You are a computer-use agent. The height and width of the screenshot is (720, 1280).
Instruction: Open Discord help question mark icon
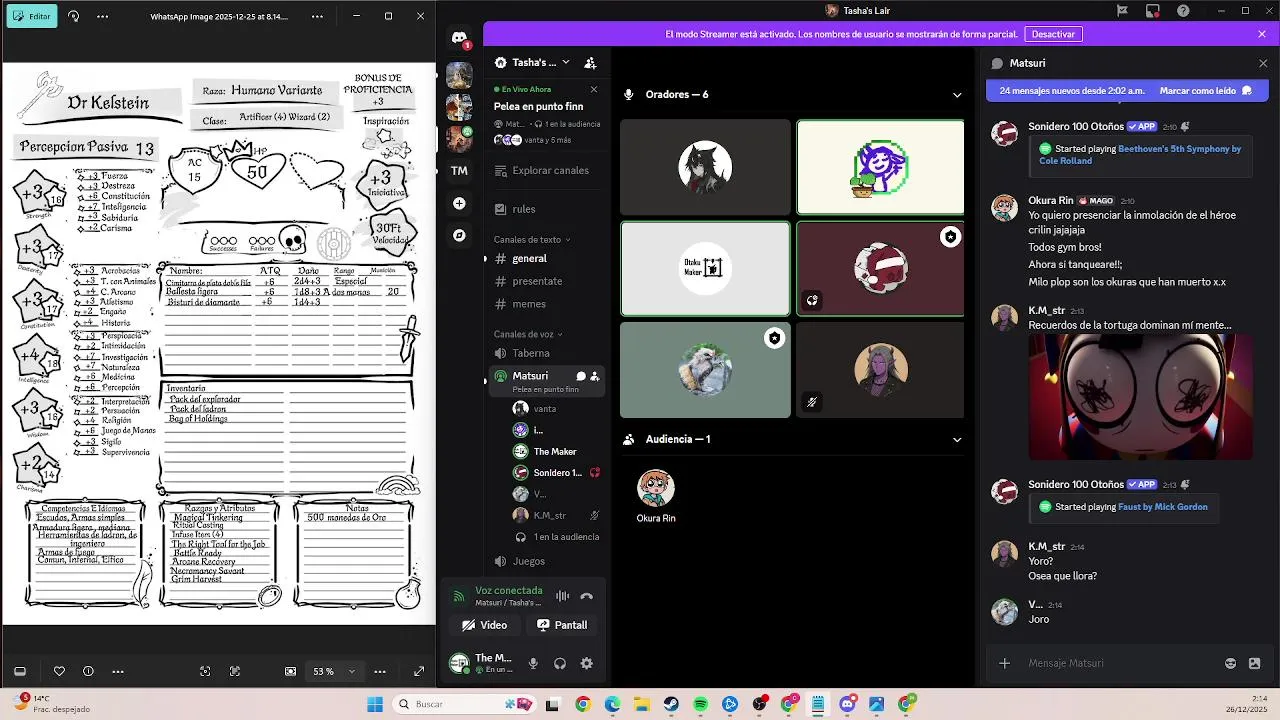[x=1184, y=11]
